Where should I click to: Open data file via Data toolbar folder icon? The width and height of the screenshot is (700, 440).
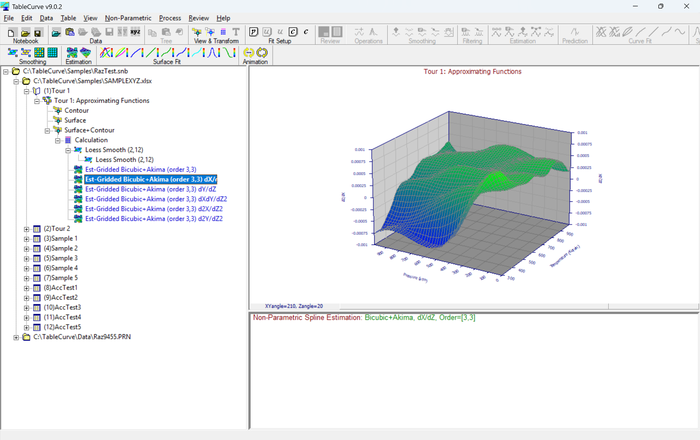(x=56, y=32)
